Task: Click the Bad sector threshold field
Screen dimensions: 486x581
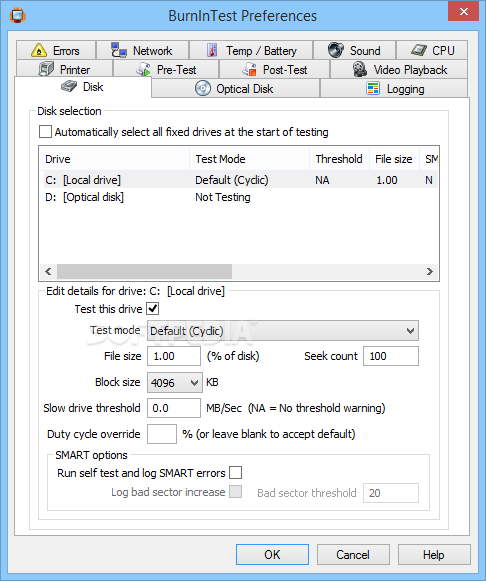Action: tap(391, 493)
